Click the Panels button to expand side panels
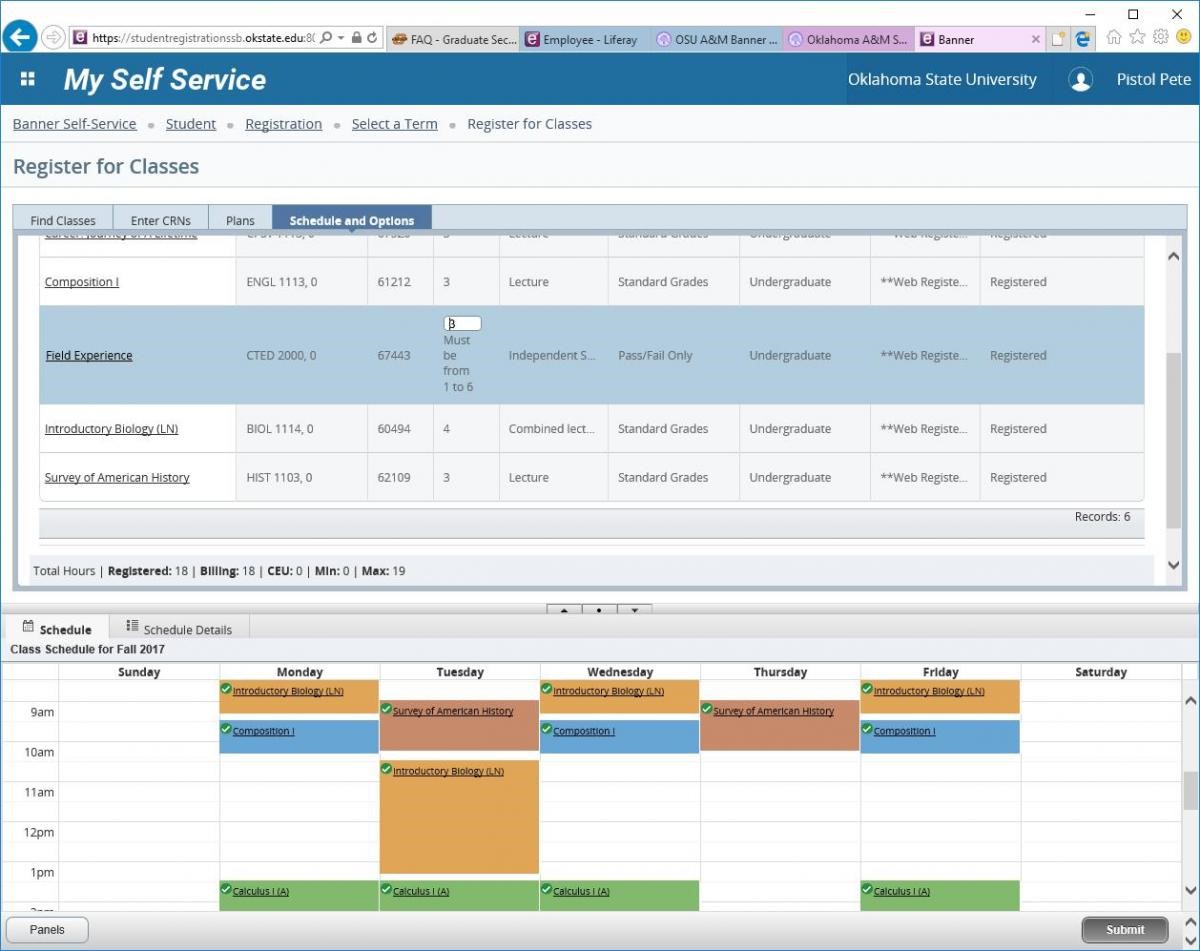Screen dimensions: 1200x951 (45, 929)
